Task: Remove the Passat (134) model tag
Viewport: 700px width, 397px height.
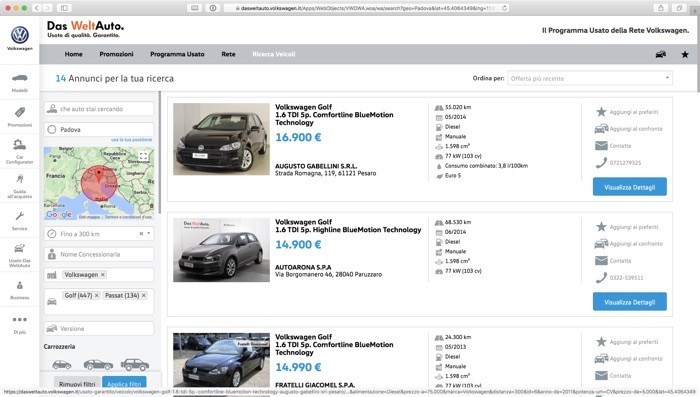Action: [144, 295]
